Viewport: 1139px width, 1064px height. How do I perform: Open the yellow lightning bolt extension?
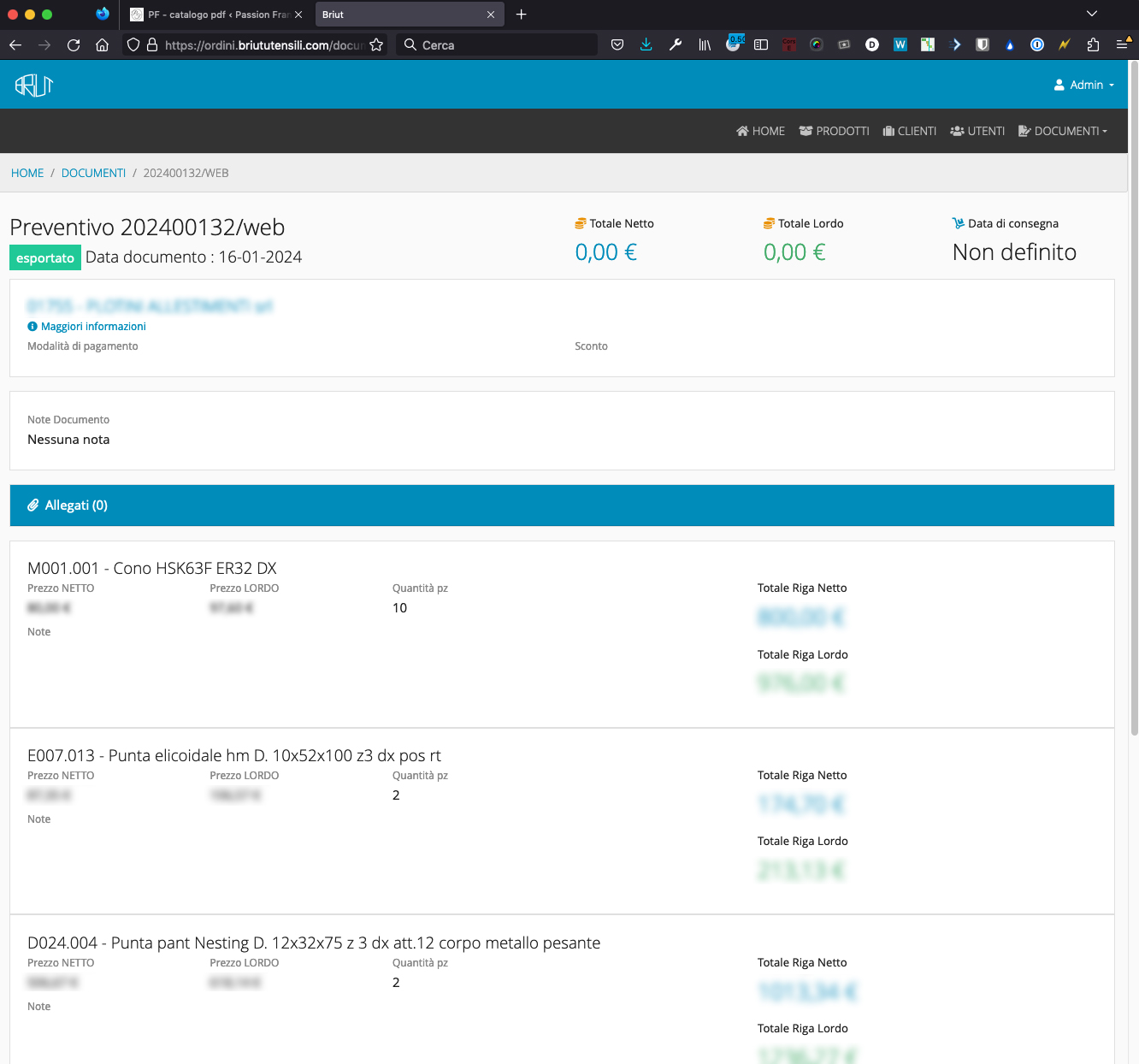point(1065,44)
